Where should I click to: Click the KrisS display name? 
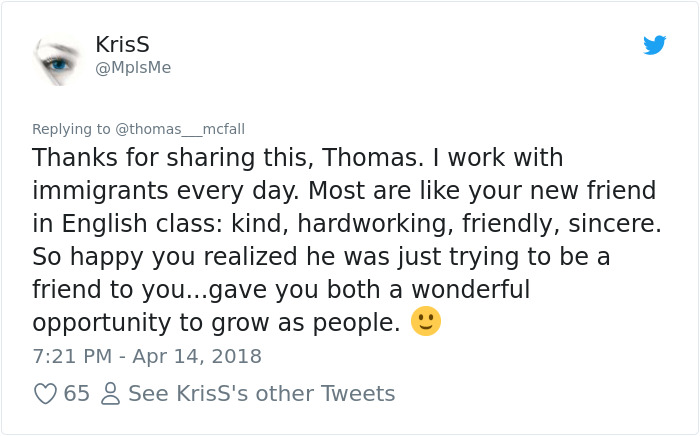pyautogui.click(x=123, y=45)
